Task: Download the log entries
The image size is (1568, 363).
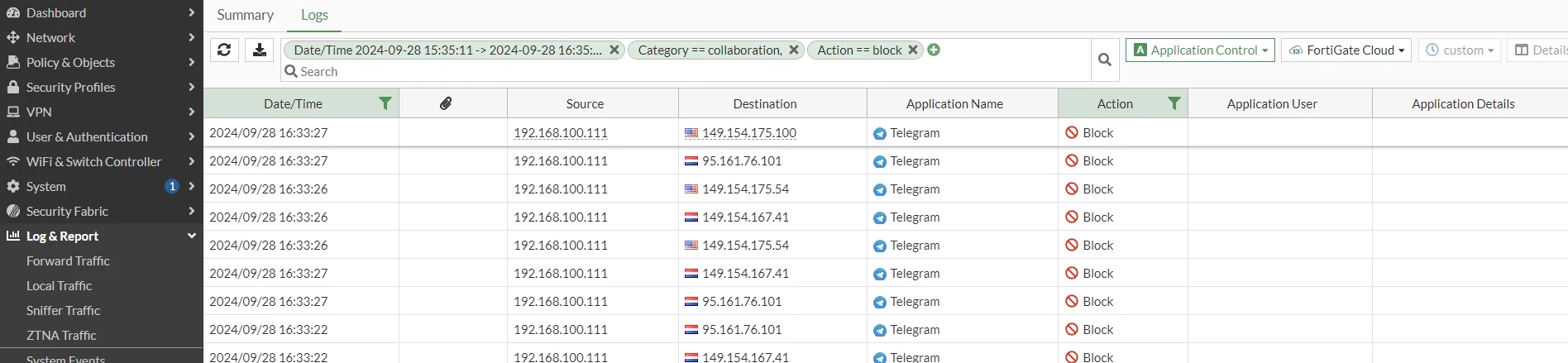Action: (260, 50)
